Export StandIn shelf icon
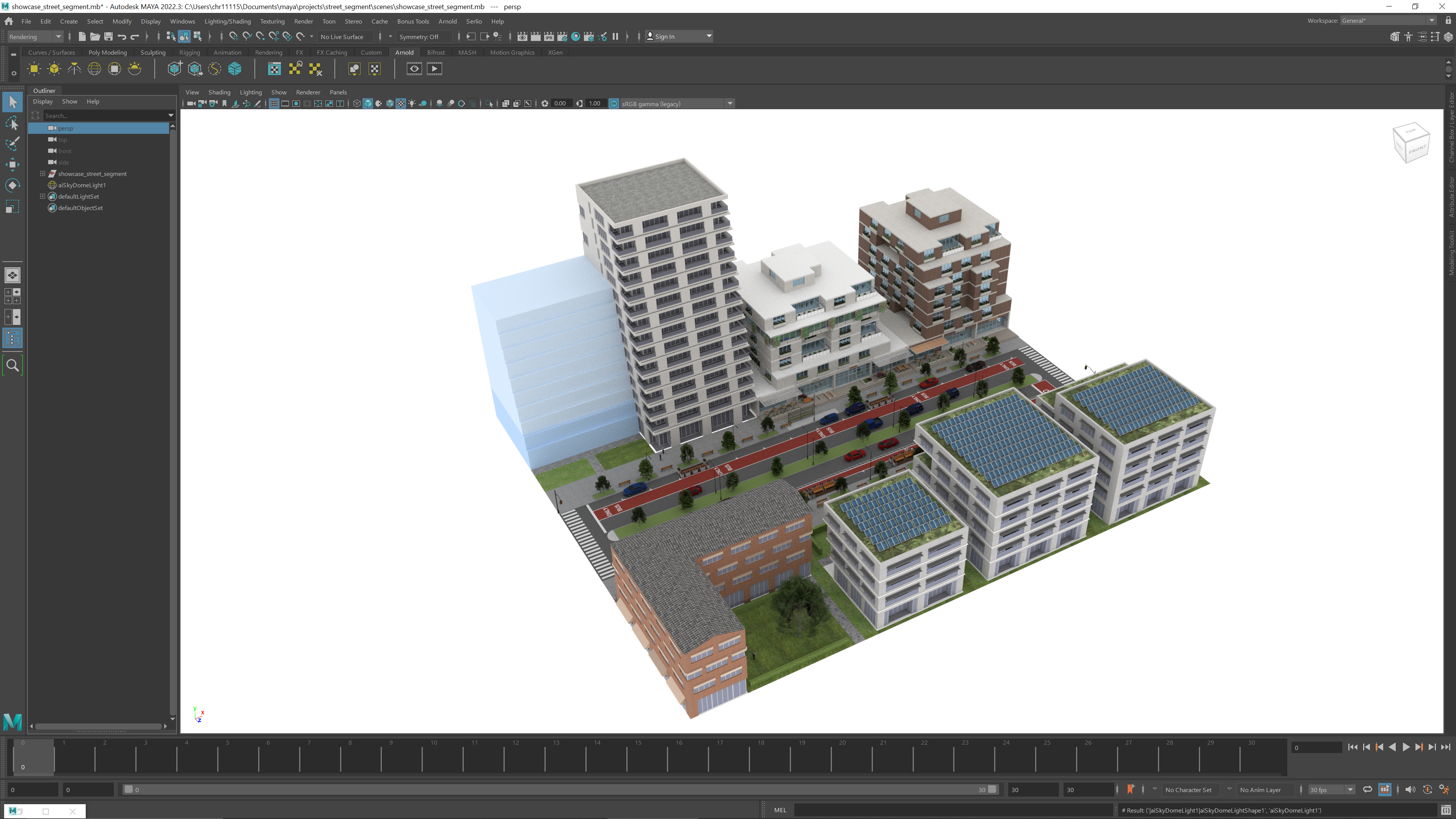The height and width of the screenshot is (819, 1456). [195, 69]
